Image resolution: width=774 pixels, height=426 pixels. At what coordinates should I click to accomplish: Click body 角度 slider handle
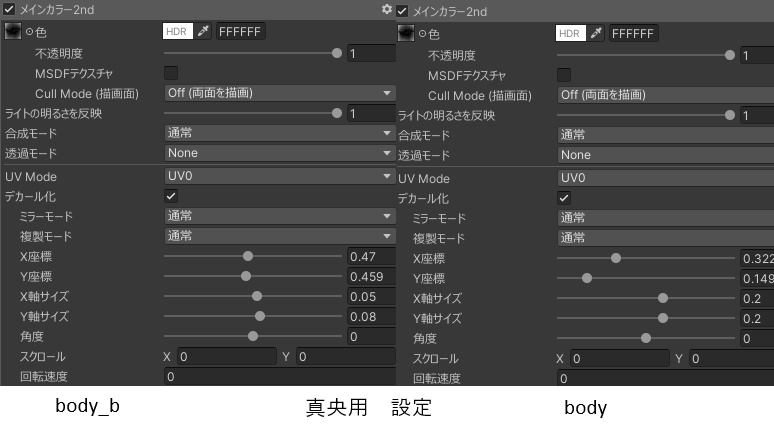(646, 338)
